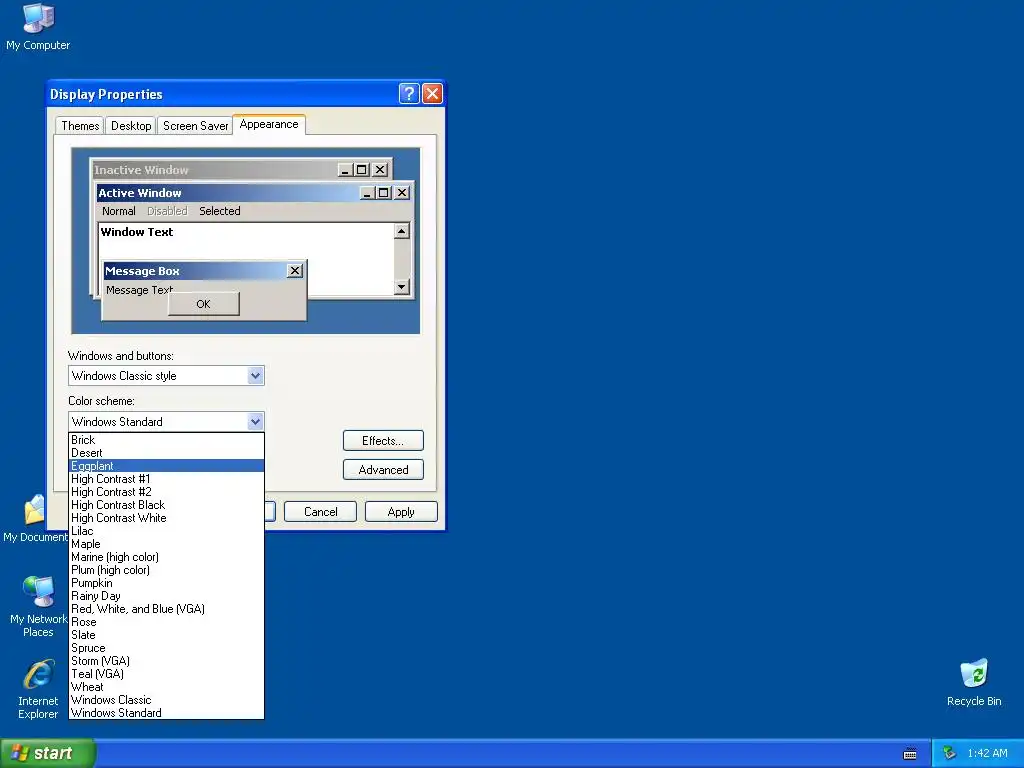Choose Wheat color scheme
Viewport: 1024px width, 768px height.
tap(166, 687)
